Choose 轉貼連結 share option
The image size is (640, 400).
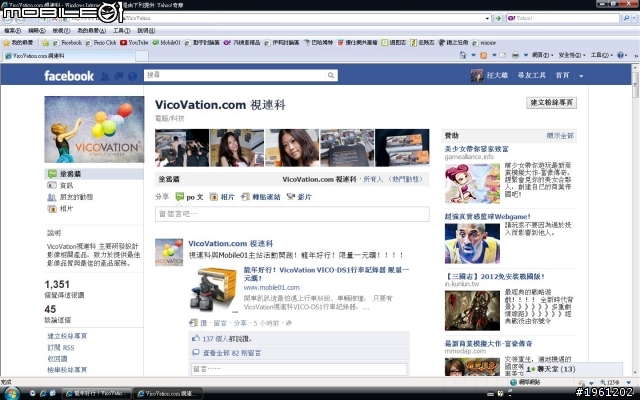coord(261,197)
